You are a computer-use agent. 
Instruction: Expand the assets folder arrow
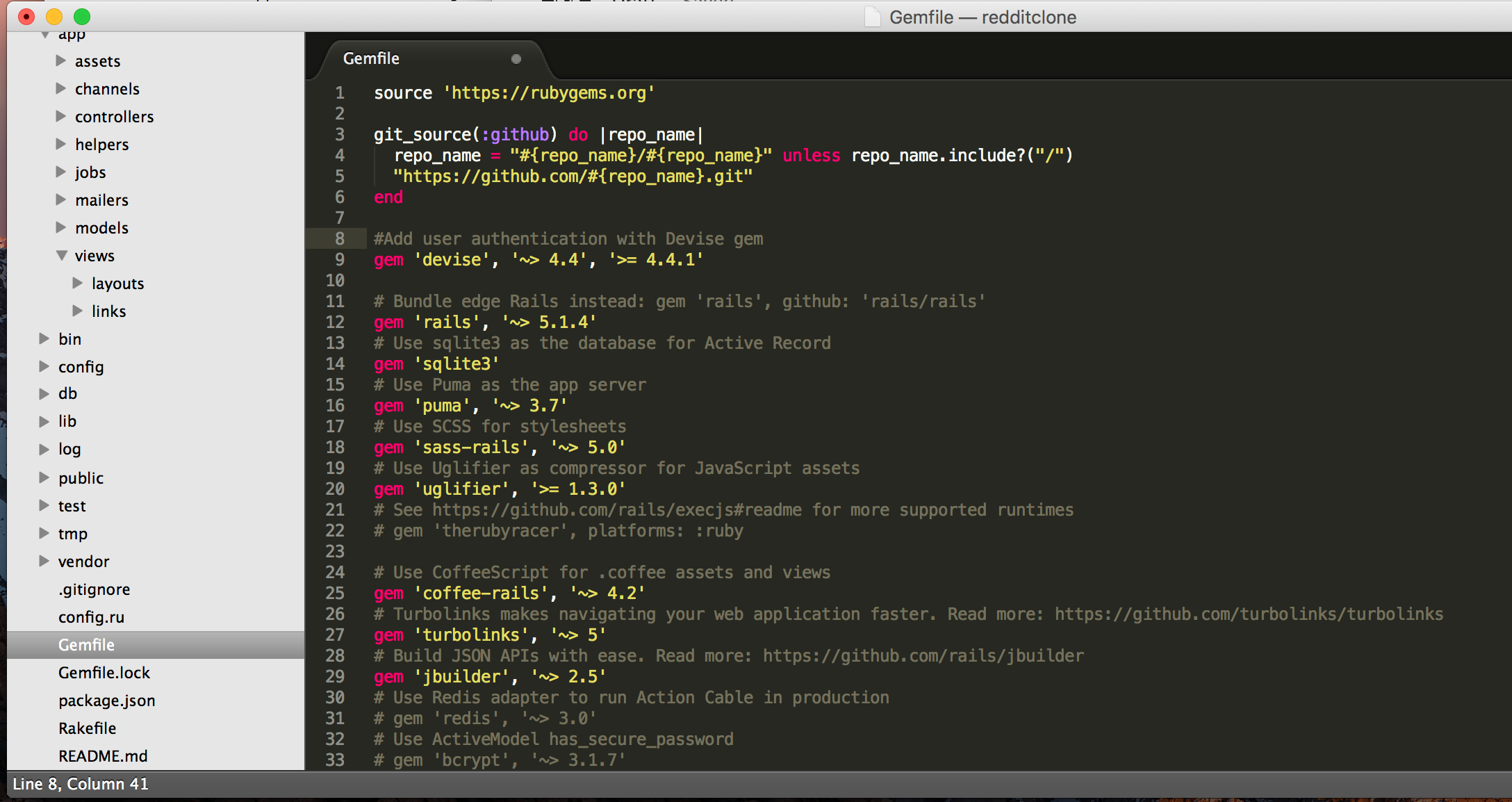[x=60, y=60]
